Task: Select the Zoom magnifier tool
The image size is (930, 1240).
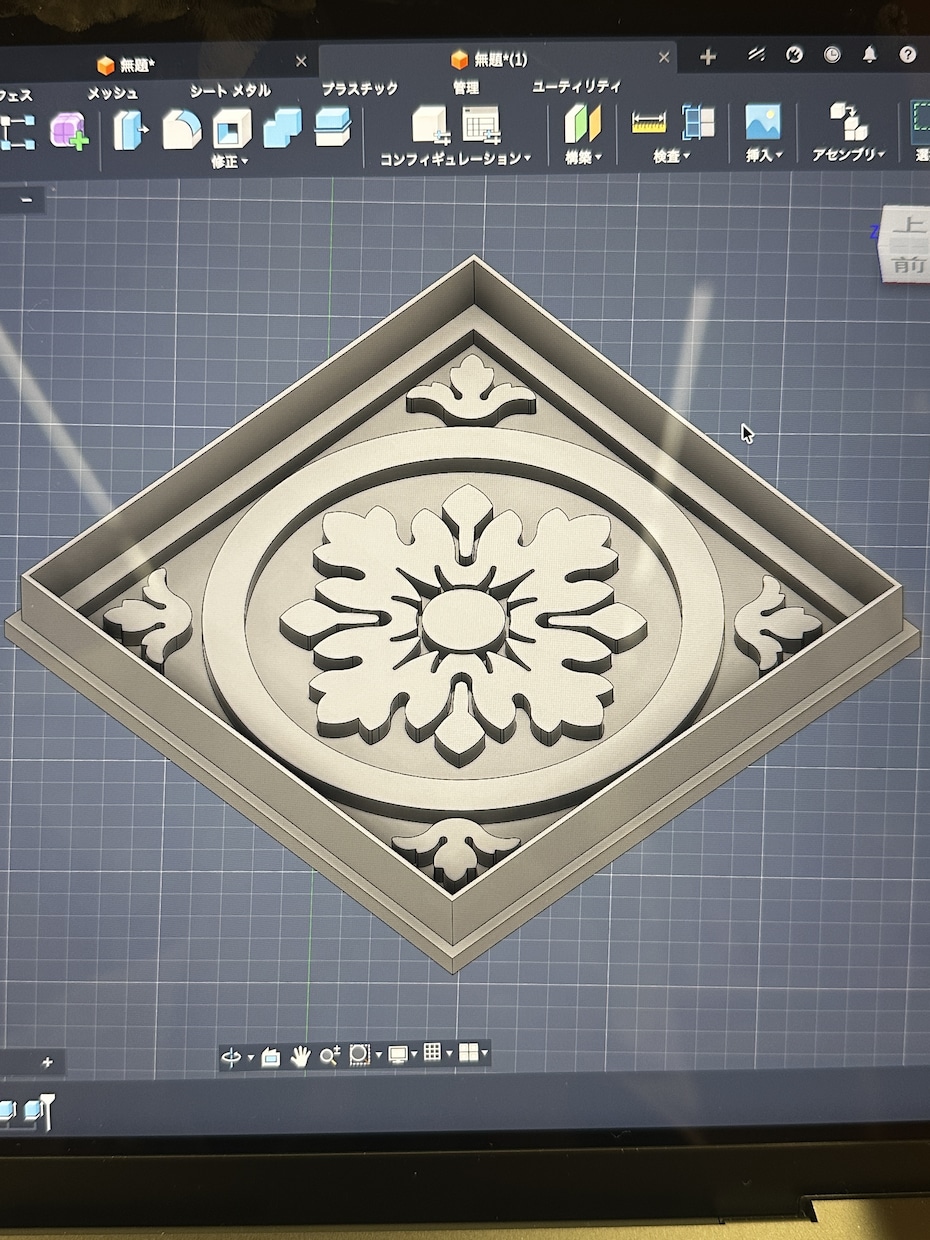Action: pyautogui.click(x=330, y=1055)
